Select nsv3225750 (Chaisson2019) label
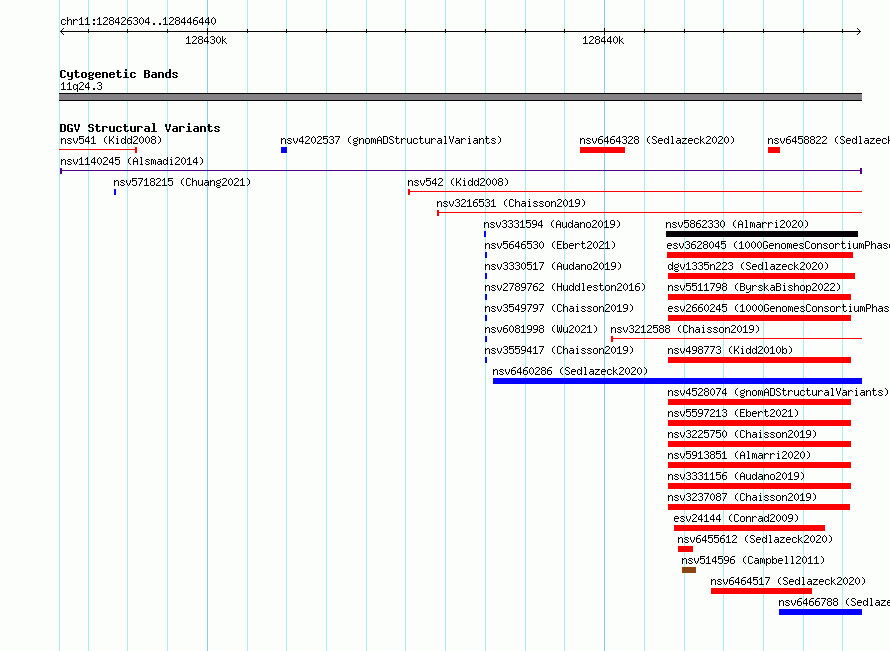 pyautogui.click(x=742, y=434)
